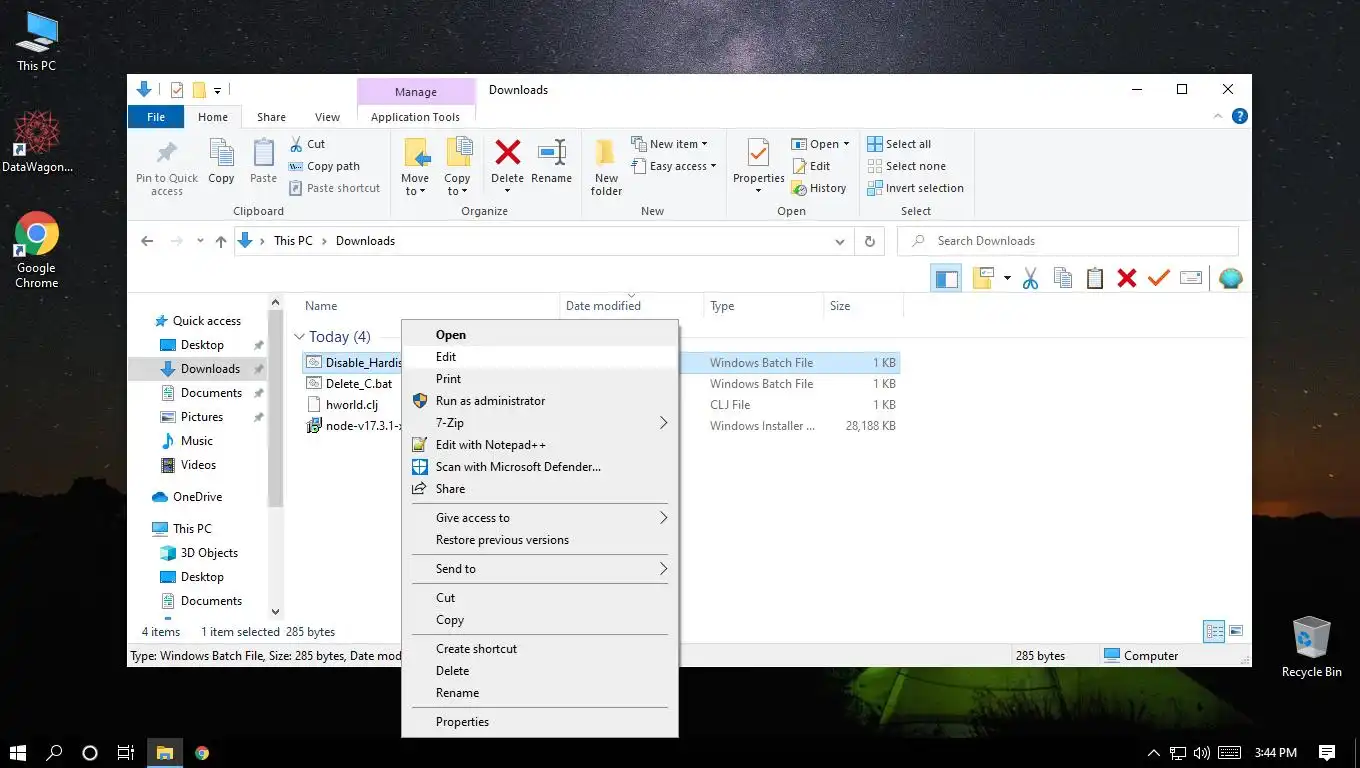Switch to the View ribbon tab
Screen dimensions: 1360x768
327,117
